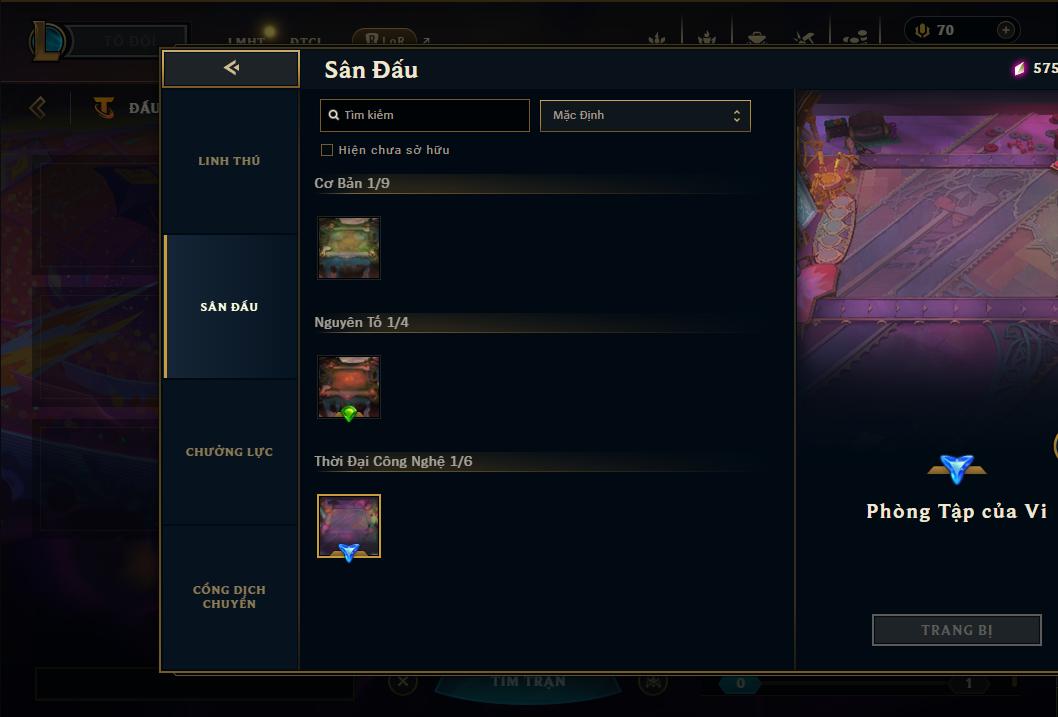Click the TFT emblem beside ĐẤU
The width and height of the screenshot is (1058, 717).
(x=104, y=108)
